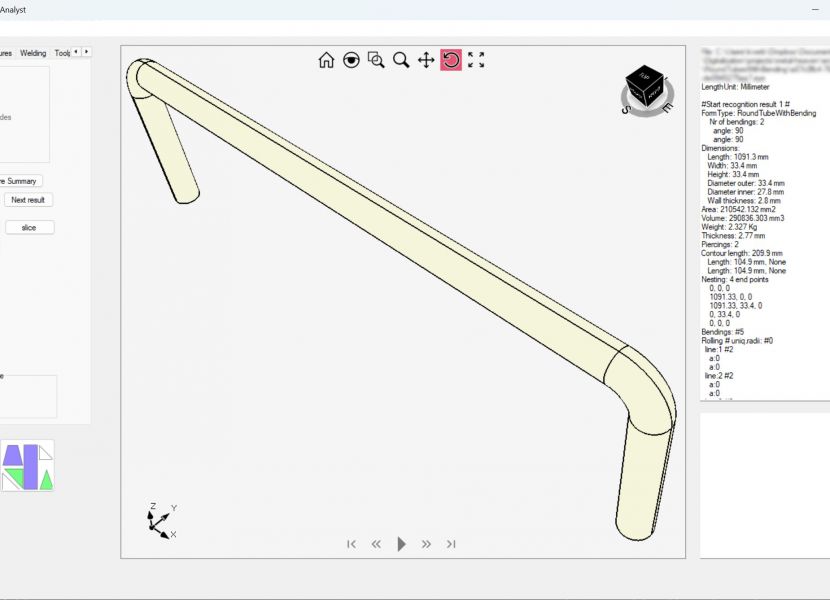
Task: Switch to the Welding tab
Action: 33,53
